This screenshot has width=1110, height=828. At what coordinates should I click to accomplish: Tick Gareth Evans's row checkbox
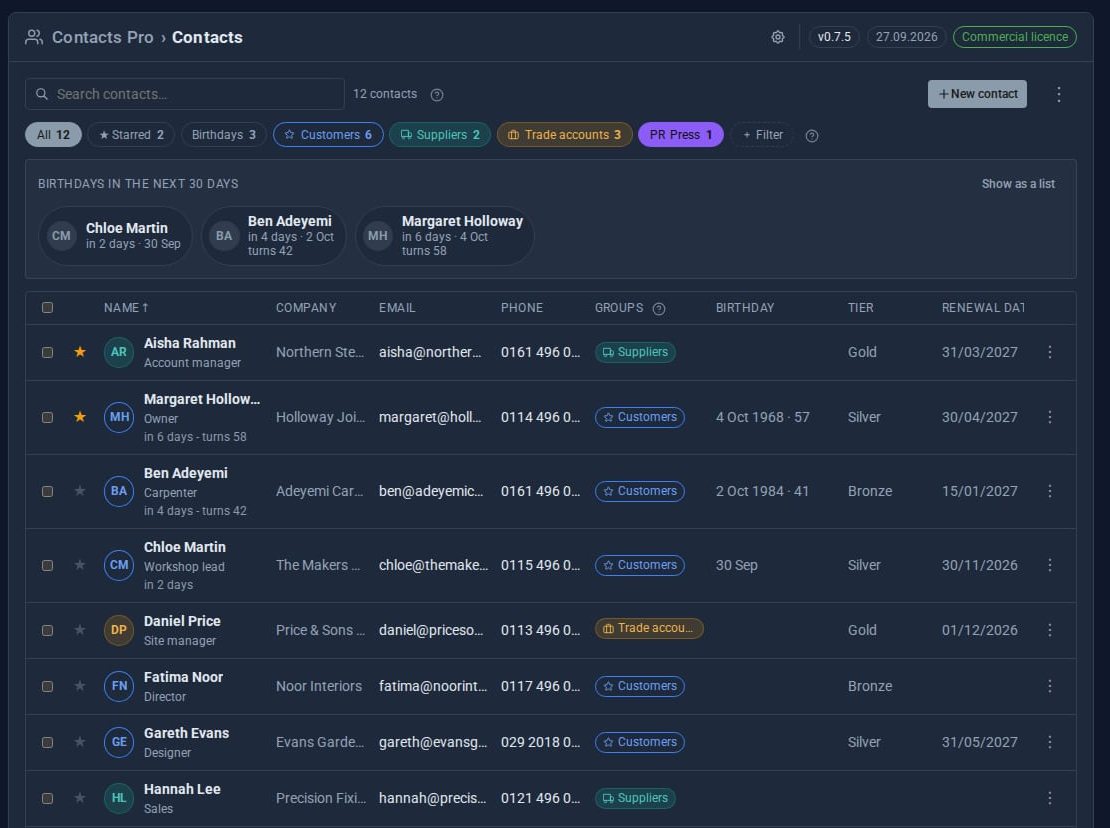tap(47, 742)
